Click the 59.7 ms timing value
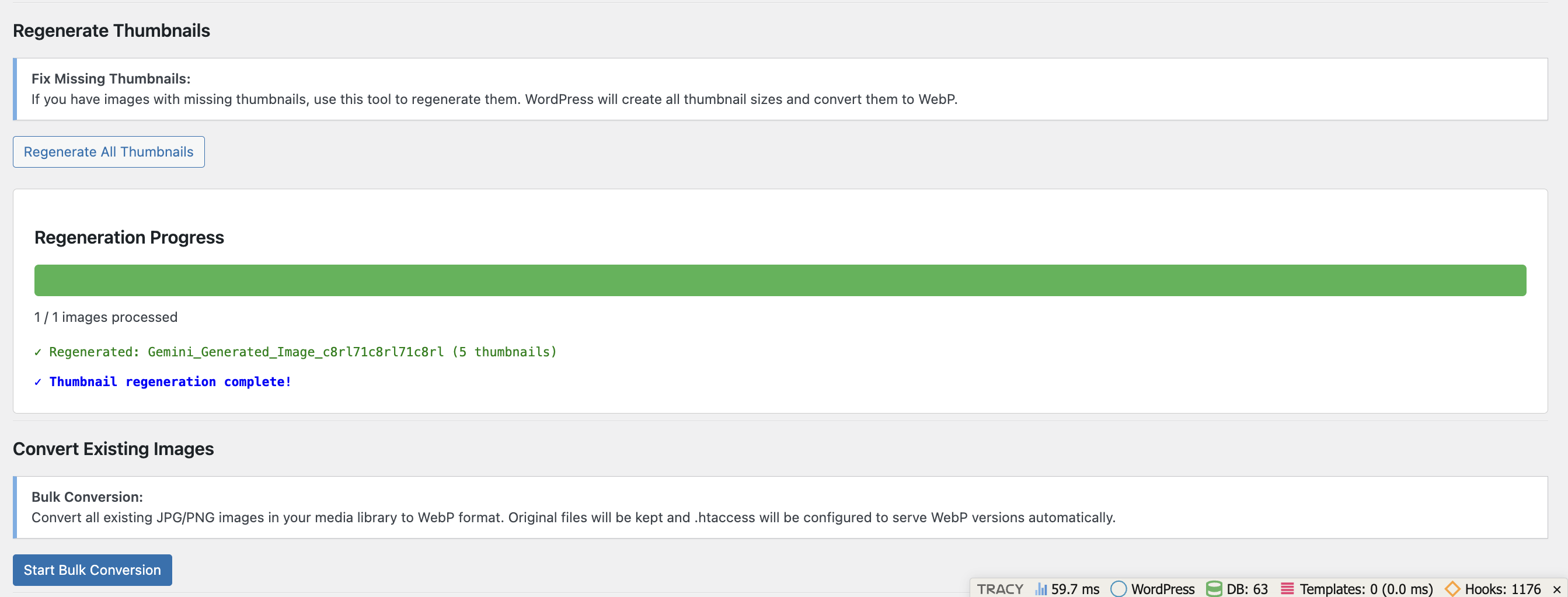 [x=1074, y=588]
